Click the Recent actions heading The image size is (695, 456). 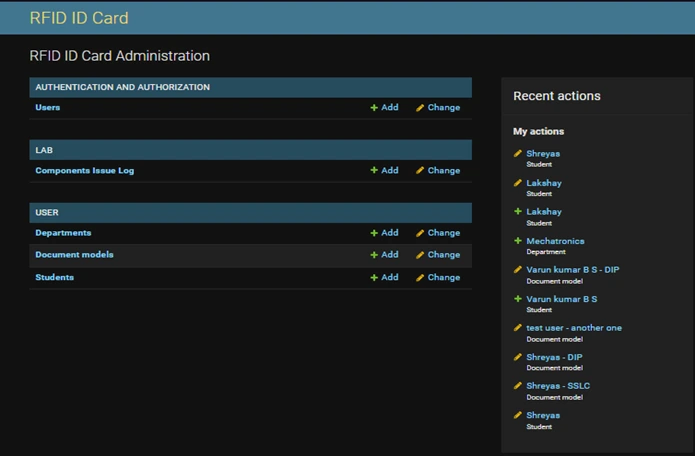coord(557,96)
